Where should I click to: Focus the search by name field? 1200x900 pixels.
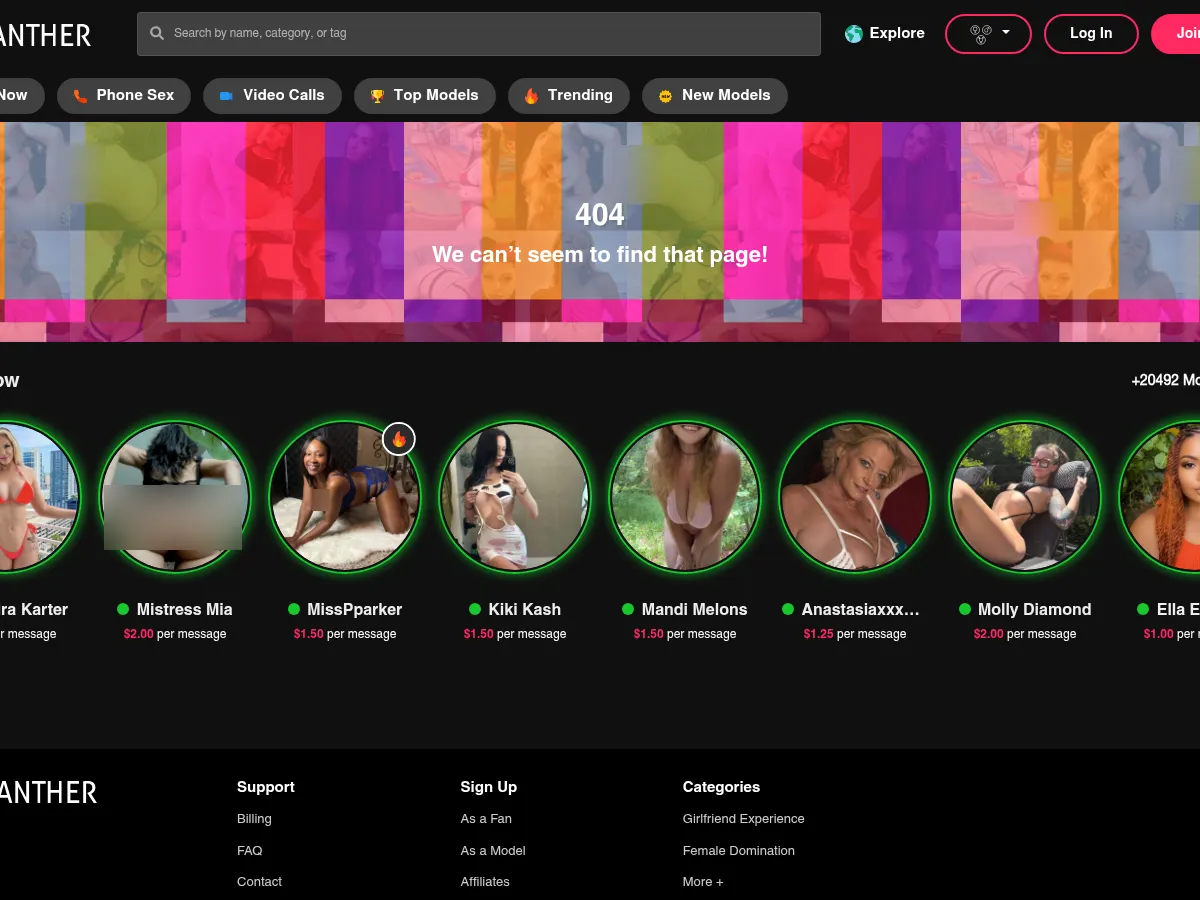(479, 34)
